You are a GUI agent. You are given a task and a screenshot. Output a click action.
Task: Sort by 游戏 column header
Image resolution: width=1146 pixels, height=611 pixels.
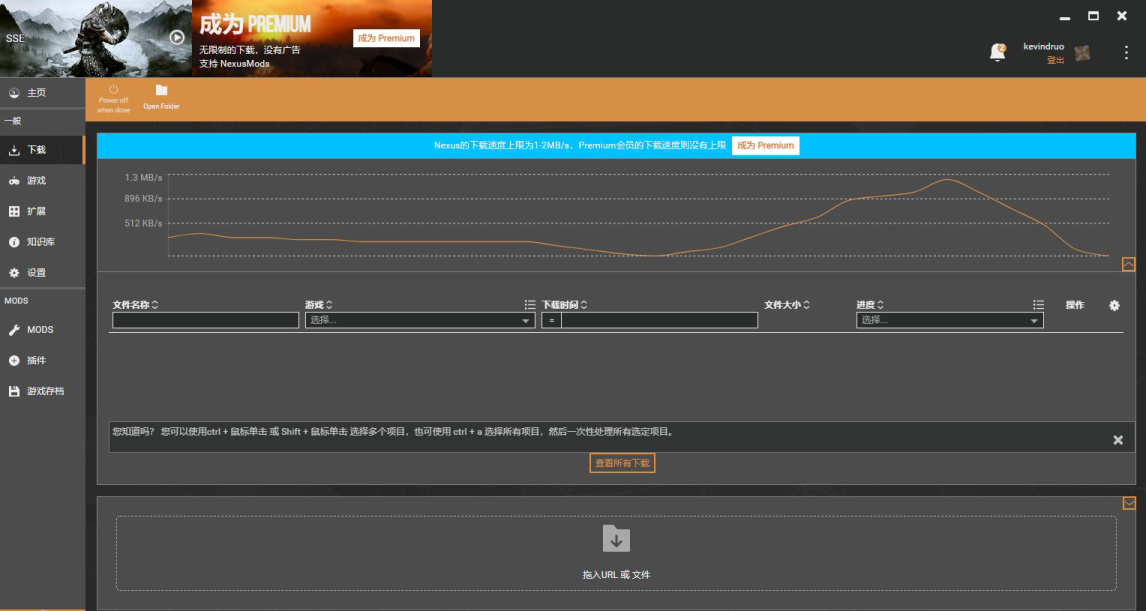[319, 305]
